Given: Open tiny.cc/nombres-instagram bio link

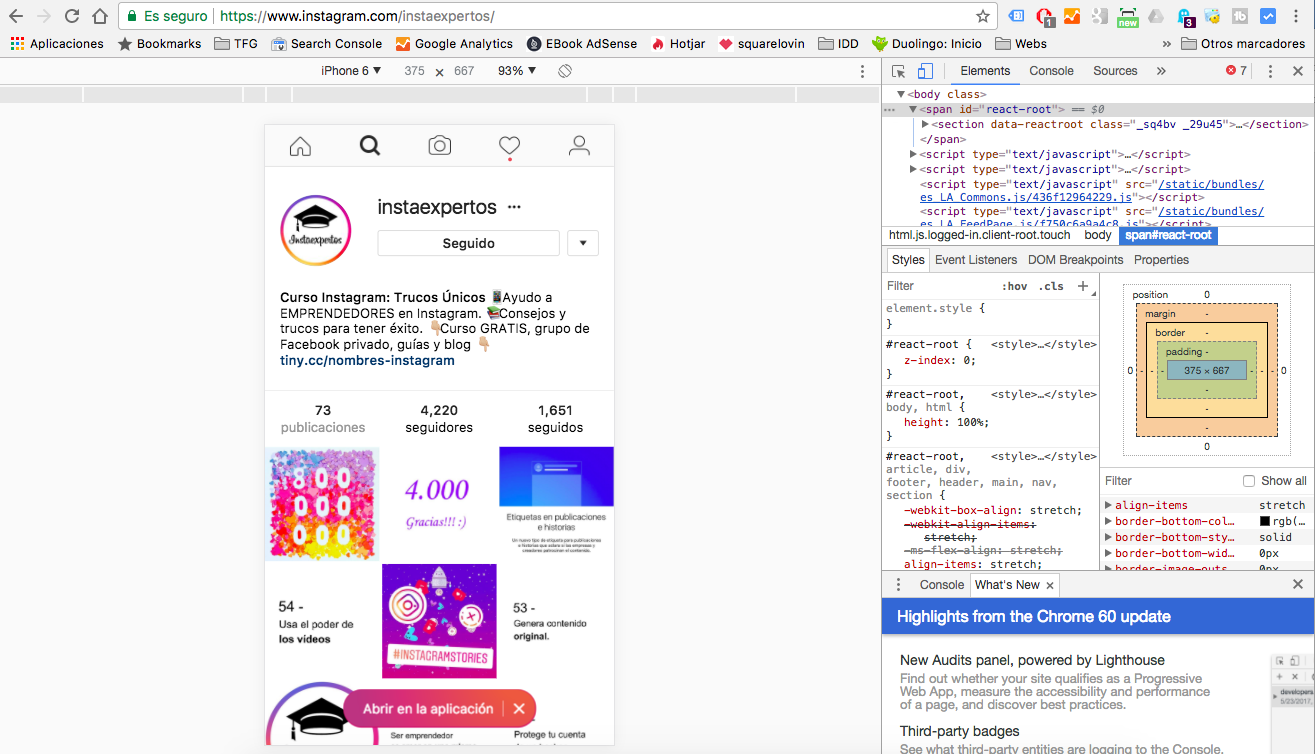Looking at the screenshot, I should click(367, 360).
